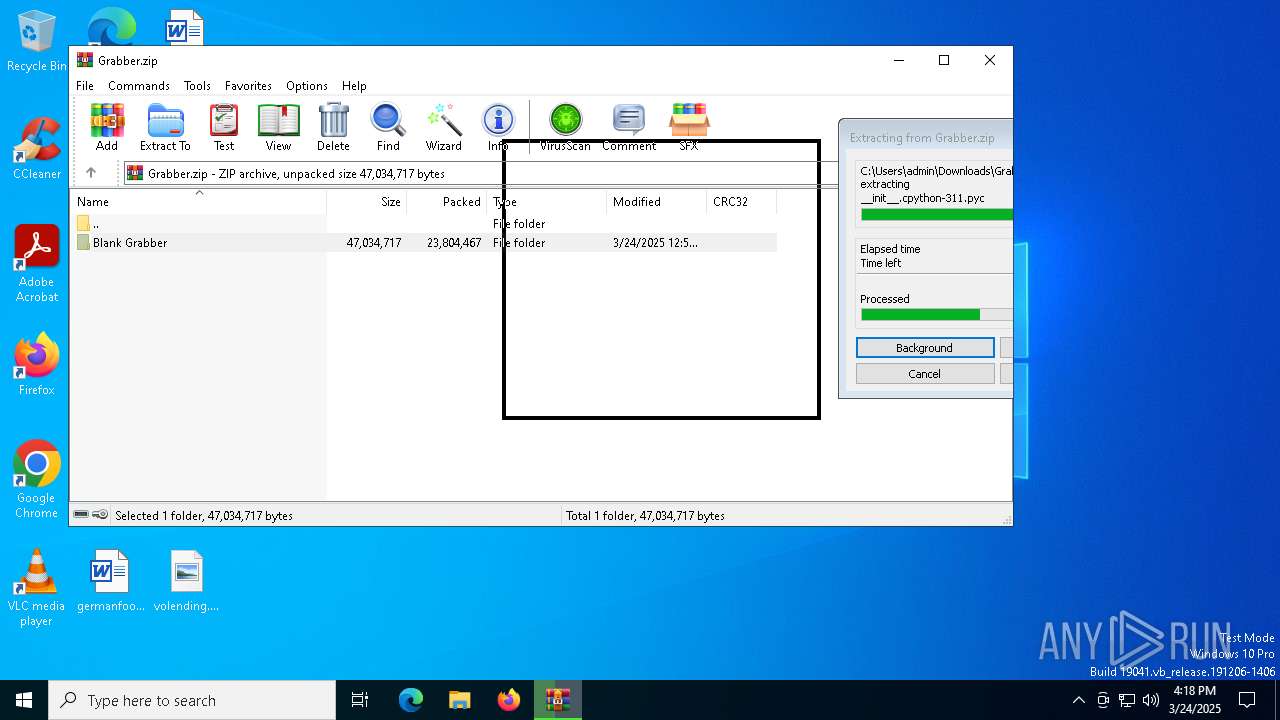
Task: Sort by Packed column header
Action: tap(447, 202)
